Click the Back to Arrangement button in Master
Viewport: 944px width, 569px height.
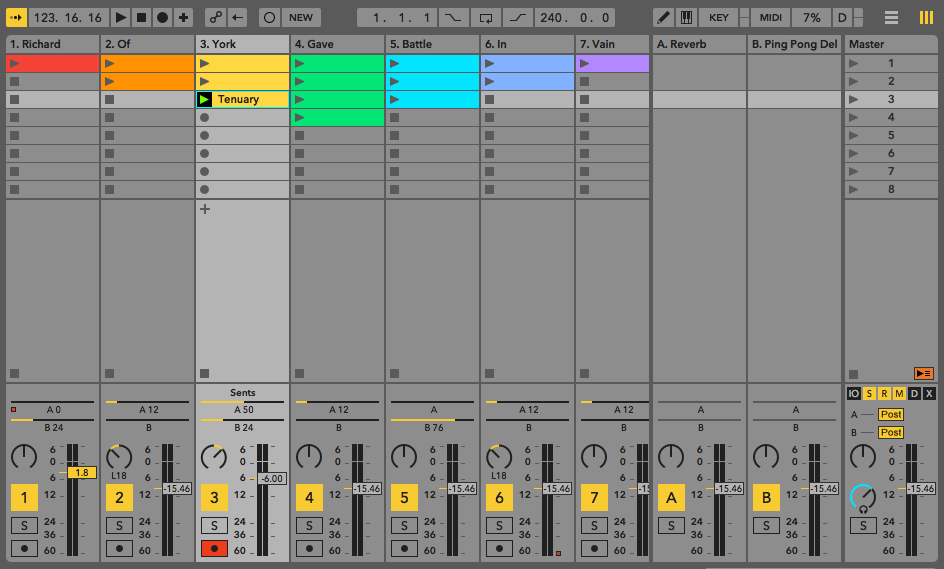click(924, 373)
